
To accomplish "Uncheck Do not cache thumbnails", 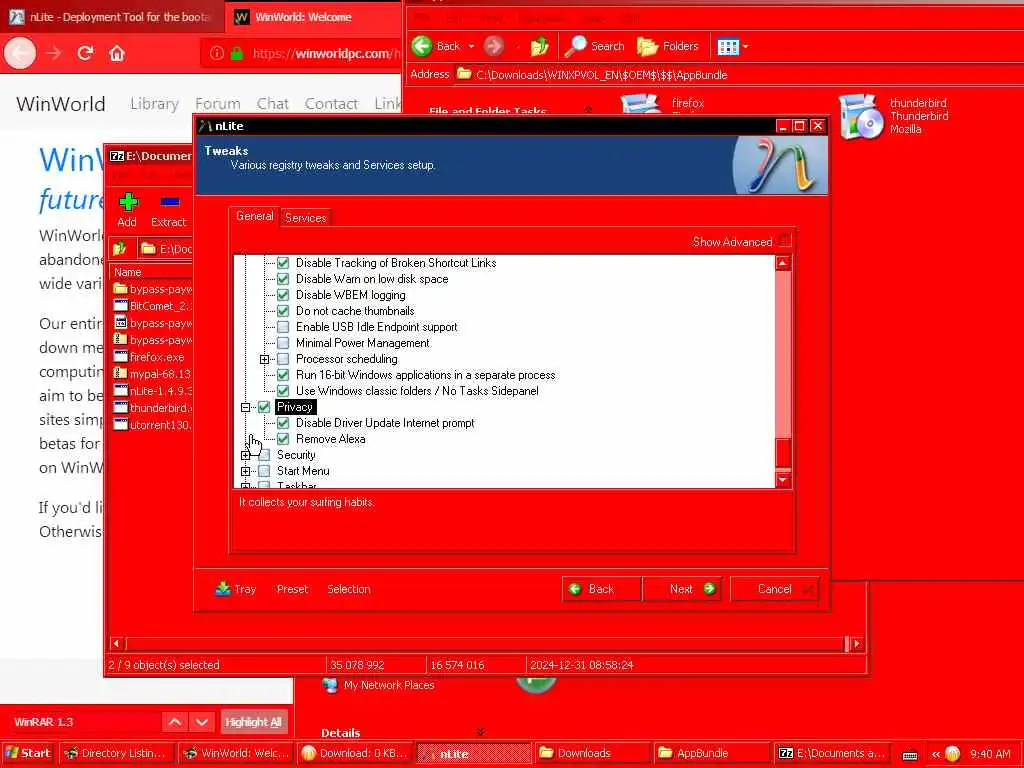I will 283,311.
